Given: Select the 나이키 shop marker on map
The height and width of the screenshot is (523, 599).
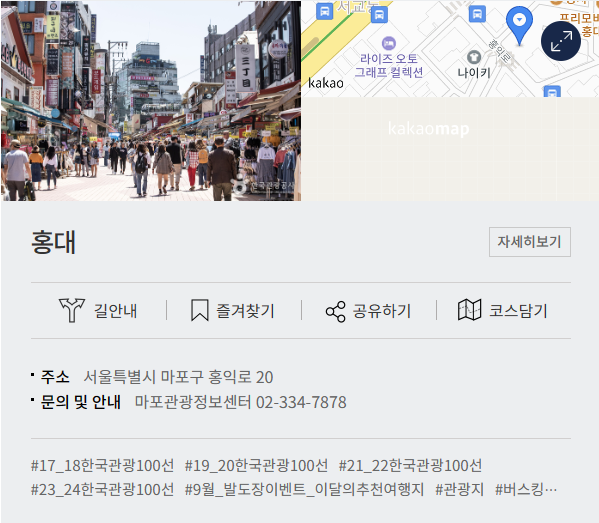Looking at the screenshot, I should point(474,58).
